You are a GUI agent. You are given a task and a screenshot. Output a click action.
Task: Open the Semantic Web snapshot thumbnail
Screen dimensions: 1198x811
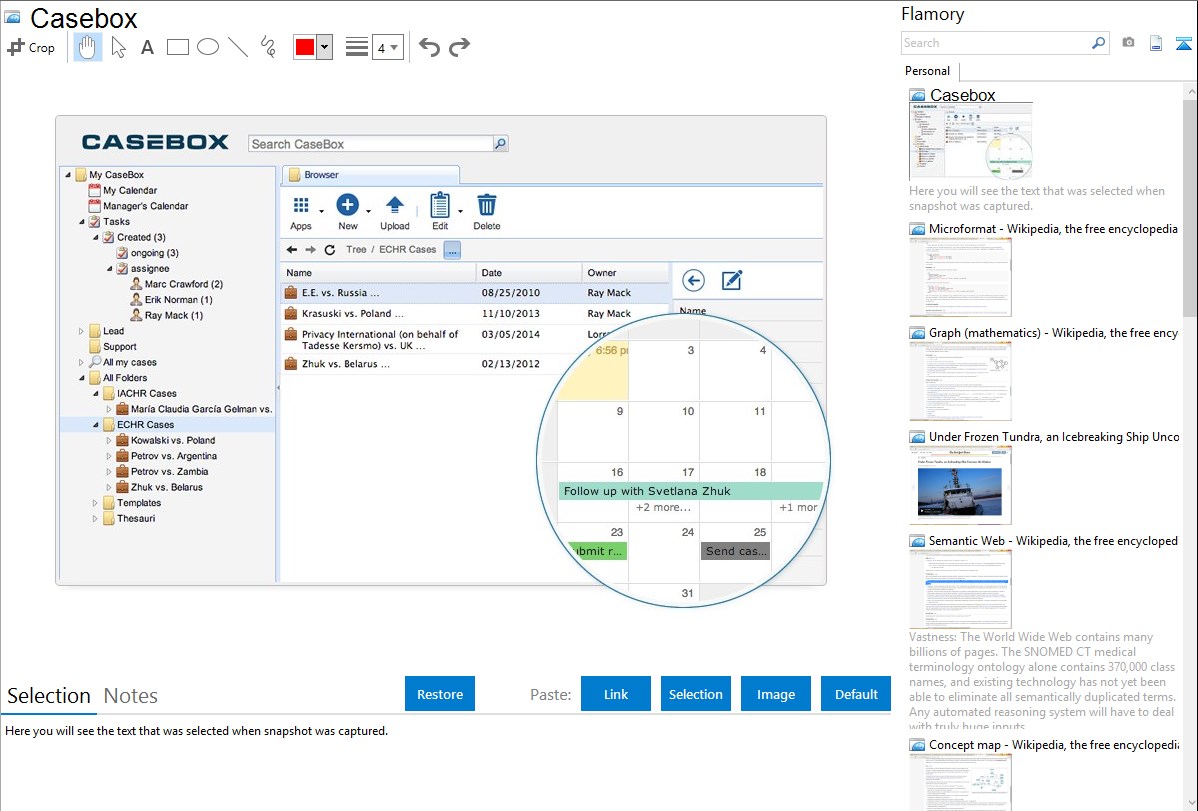click(960, 589)
